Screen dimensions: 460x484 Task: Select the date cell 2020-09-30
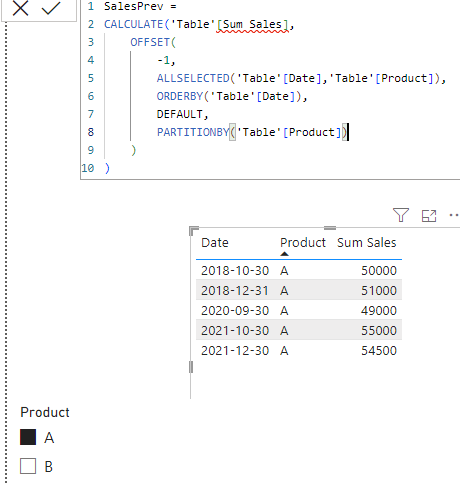[x=235, y=310]
